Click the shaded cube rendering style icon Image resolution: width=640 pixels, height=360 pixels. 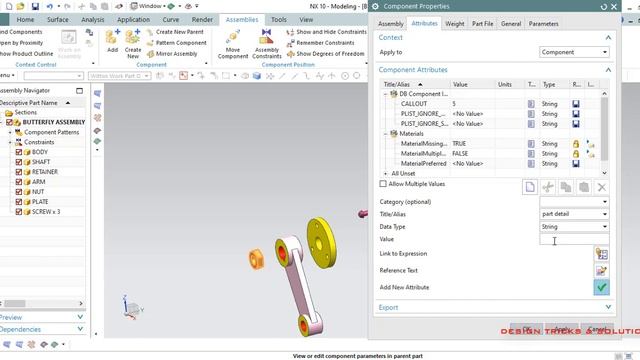pos(256,76)
